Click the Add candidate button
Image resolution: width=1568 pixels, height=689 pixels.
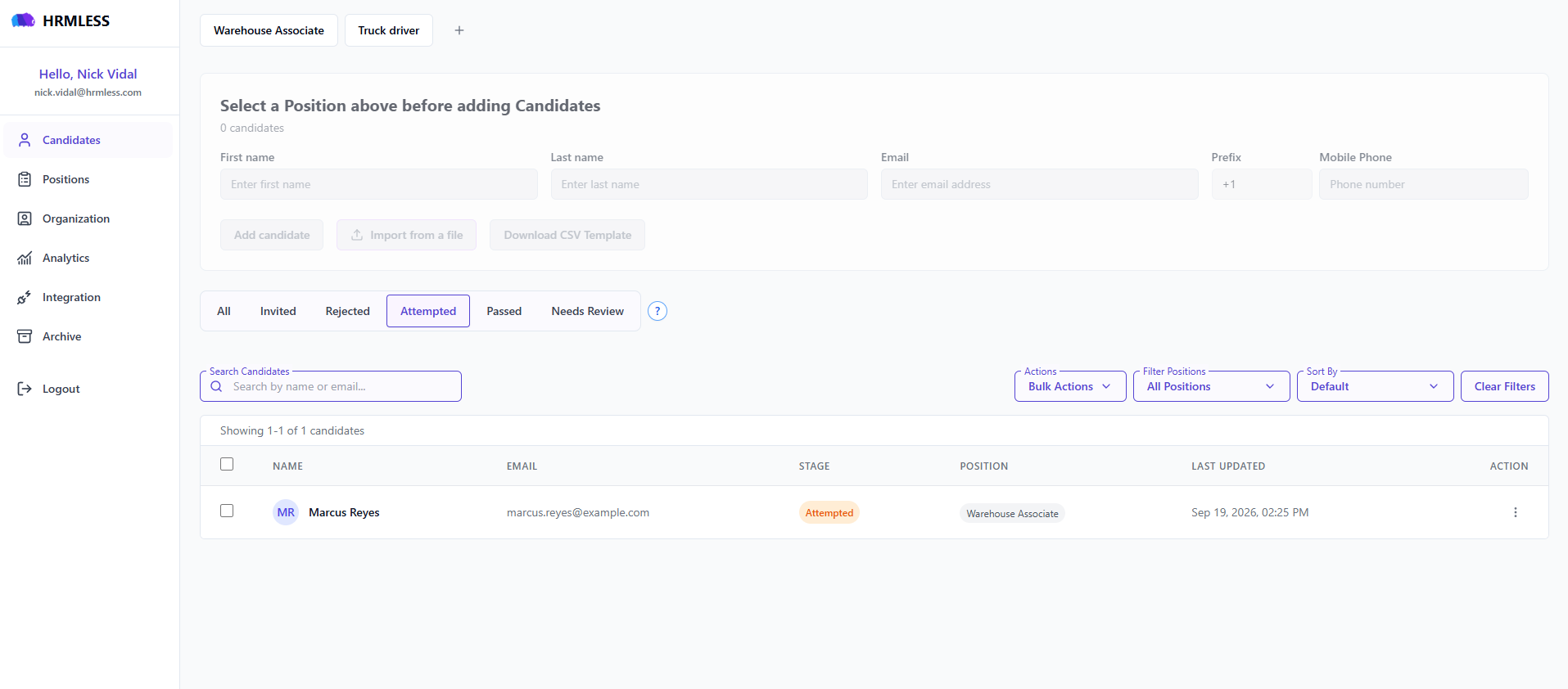272,235
